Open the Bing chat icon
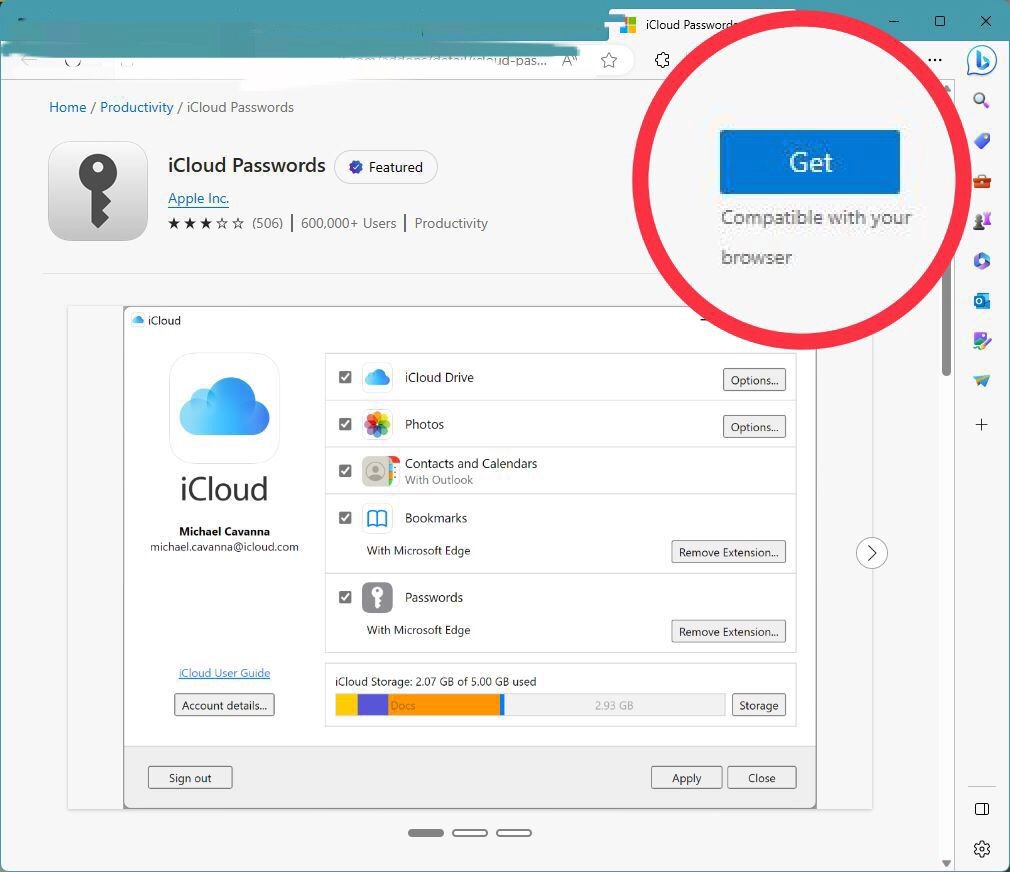This screenshot has height=872, width=1010. [x=982, y=61]
